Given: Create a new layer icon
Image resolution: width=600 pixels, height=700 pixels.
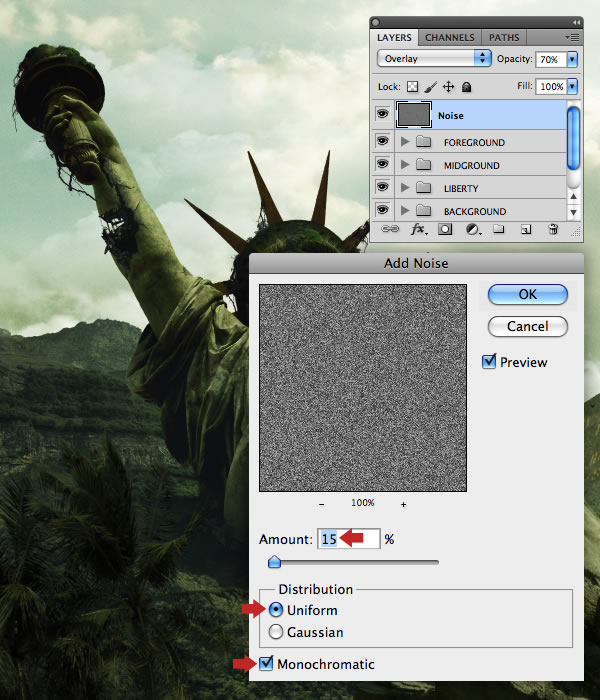Looking at the screenshot, I should point(526,229).
